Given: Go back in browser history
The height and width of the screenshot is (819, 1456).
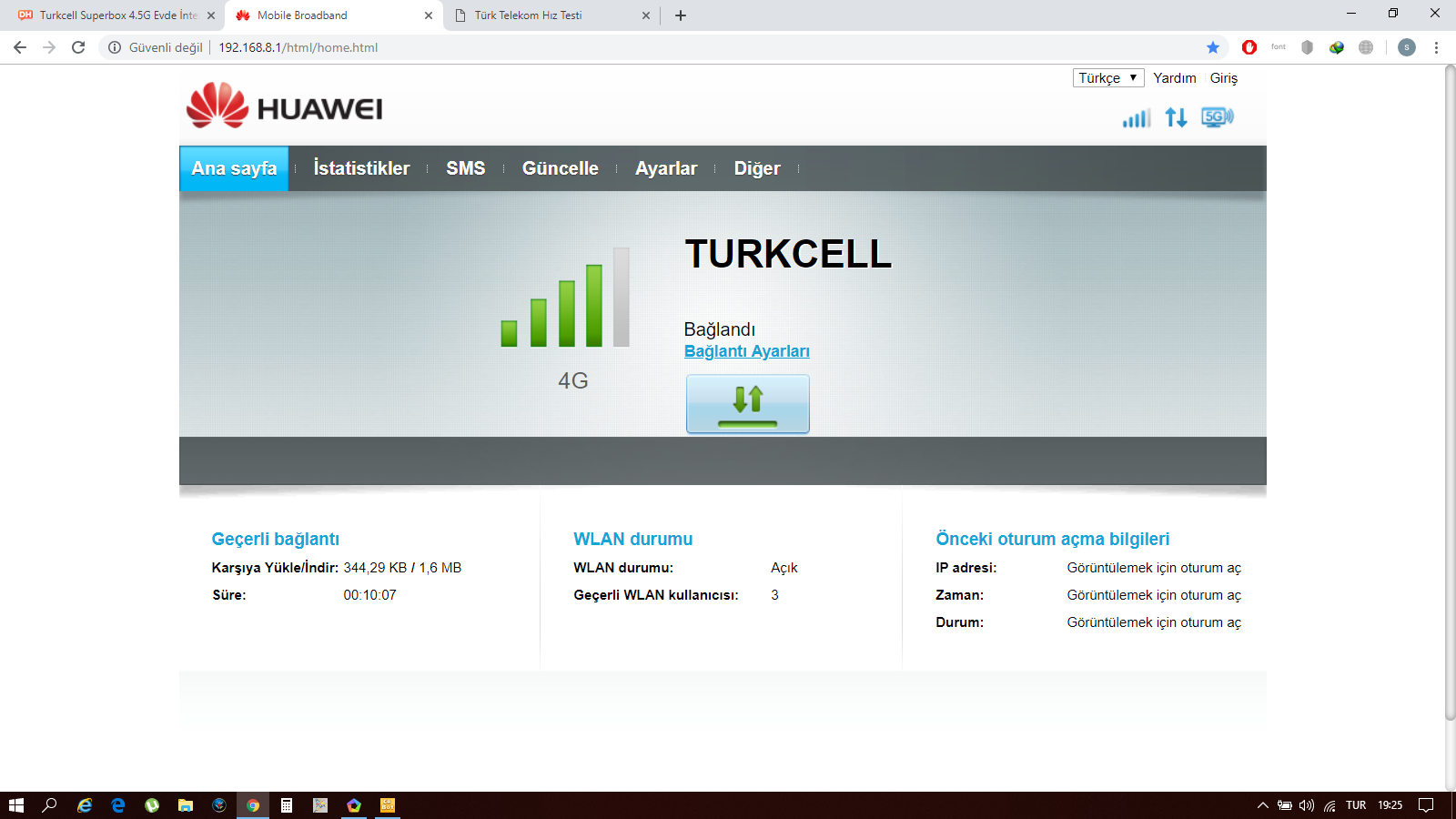Looking at the screenshot, I should click(x=20, y=47).
